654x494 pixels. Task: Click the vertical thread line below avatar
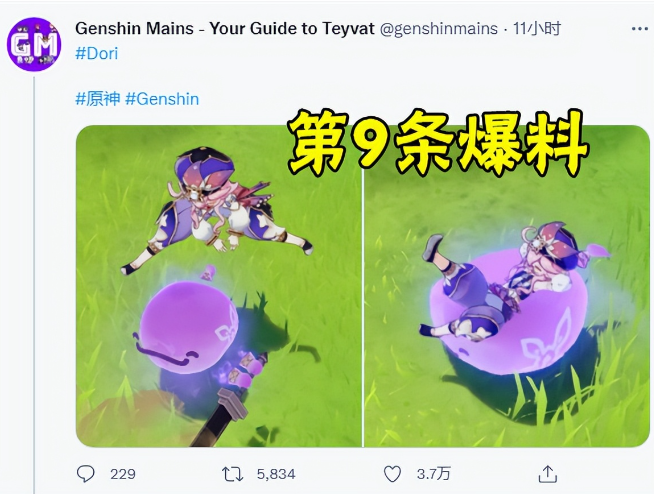click(34, 285)
